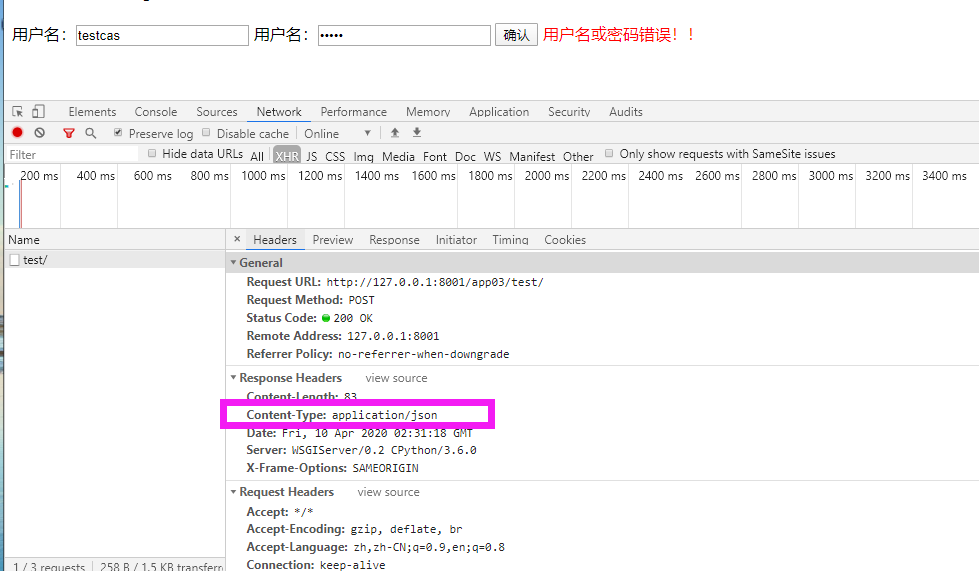Open the Online throttling dropdown

click(337, 134)
